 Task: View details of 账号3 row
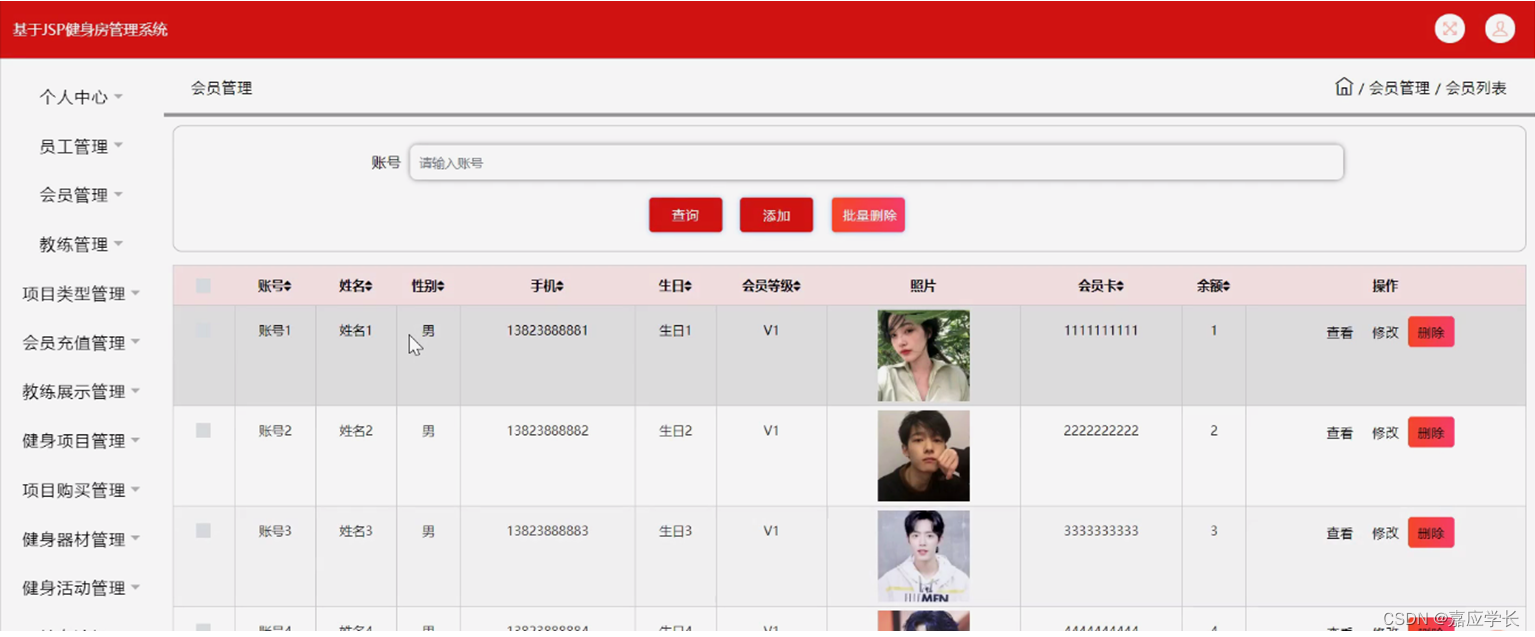[x=1339, y=534]
